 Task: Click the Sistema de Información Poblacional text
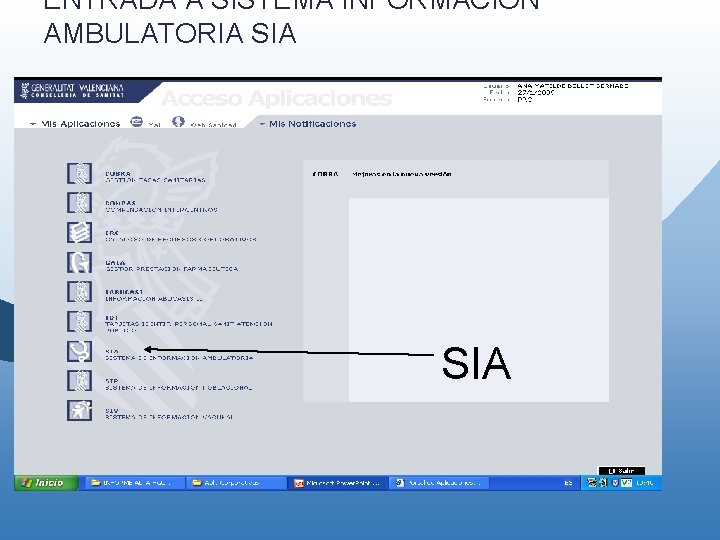[x=179, y=388]
